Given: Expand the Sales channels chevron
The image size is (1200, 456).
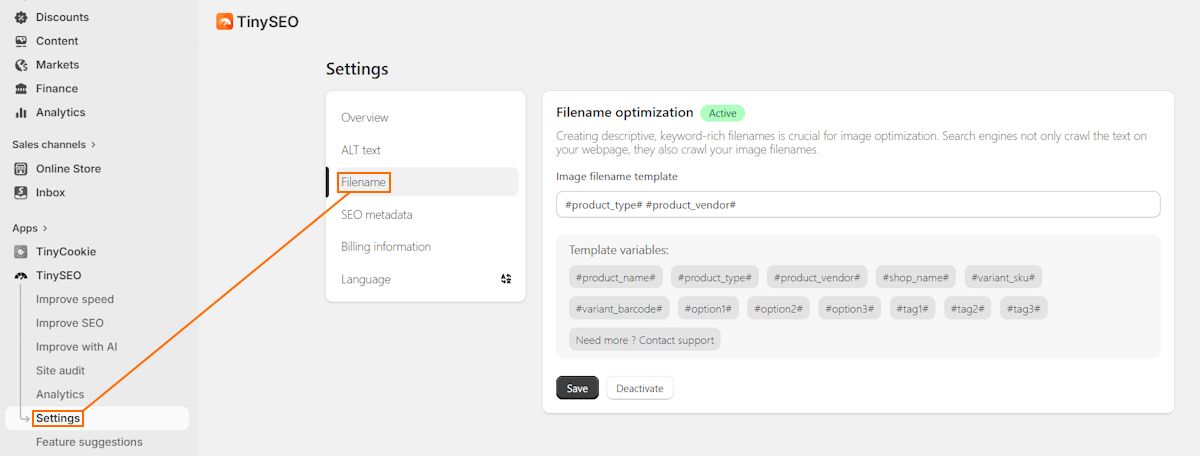Looking at the screenshot, I should coord(94,145).
